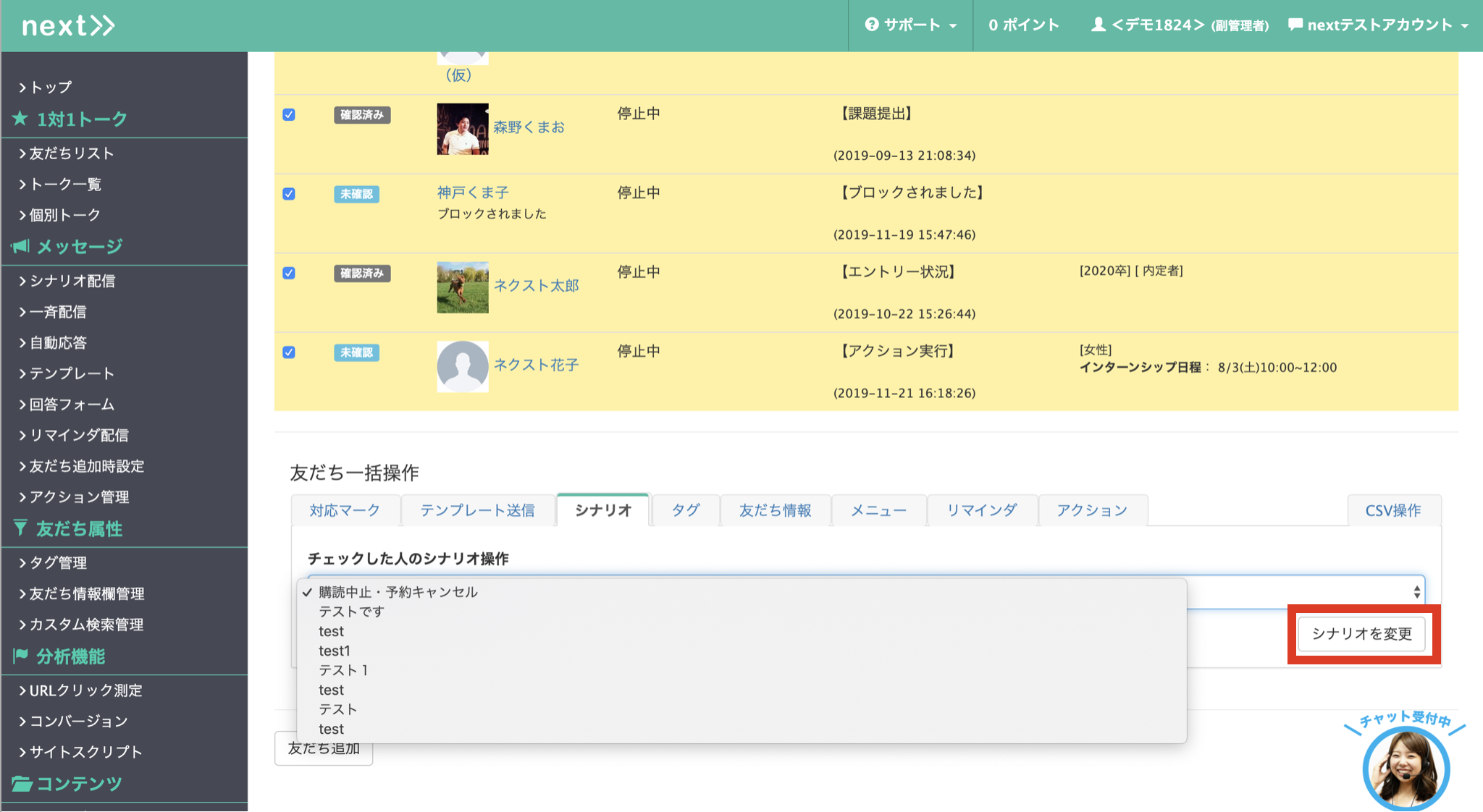Image resolution: width=1483 pixels, height=812 pixels.
Task: Click the support question mark icon
Action: click(872, 25)
